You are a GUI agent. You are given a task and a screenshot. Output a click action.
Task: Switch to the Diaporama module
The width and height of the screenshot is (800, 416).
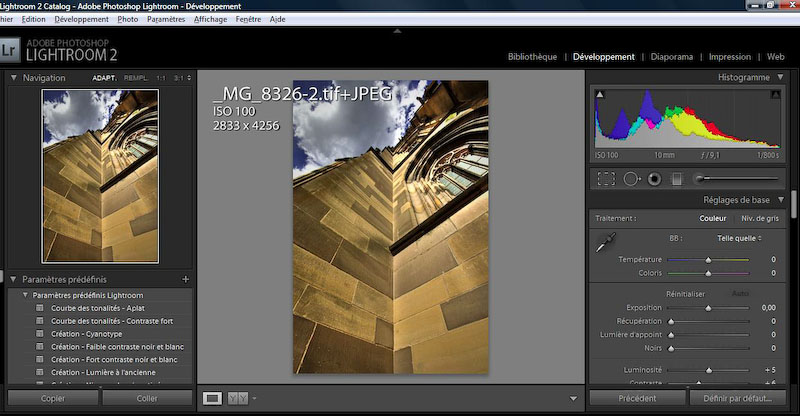(x=671, y=57)
